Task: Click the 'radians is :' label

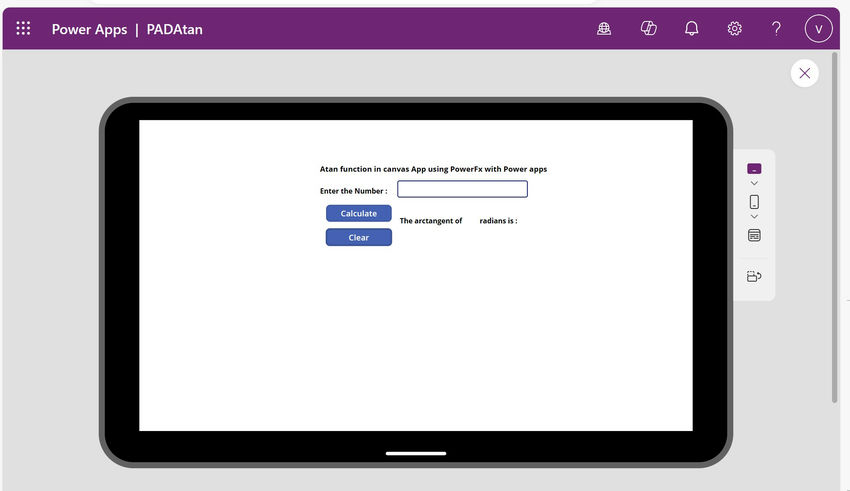Action: pos(498,221)
